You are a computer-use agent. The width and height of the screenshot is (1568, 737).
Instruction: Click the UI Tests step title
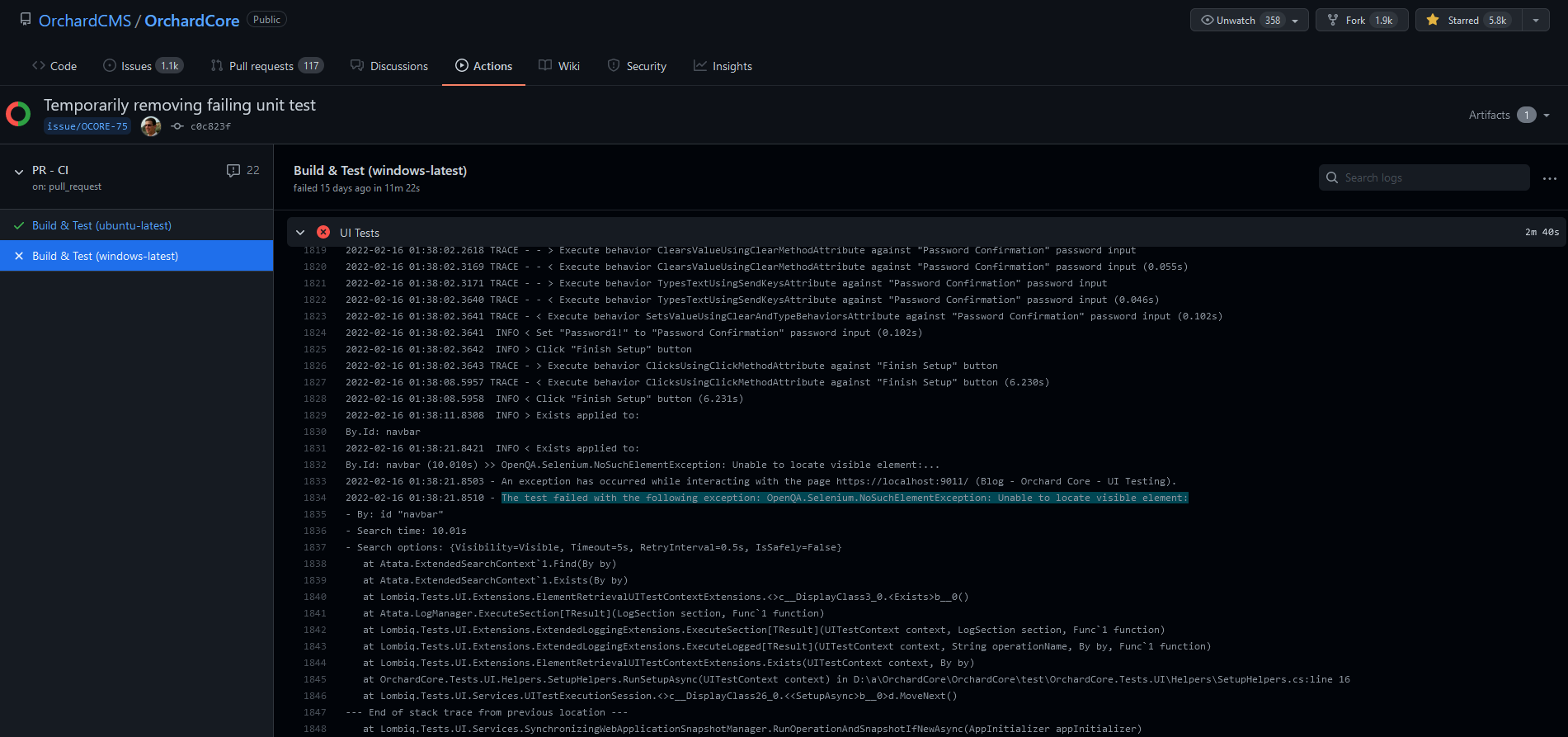(x=360, y=233)
